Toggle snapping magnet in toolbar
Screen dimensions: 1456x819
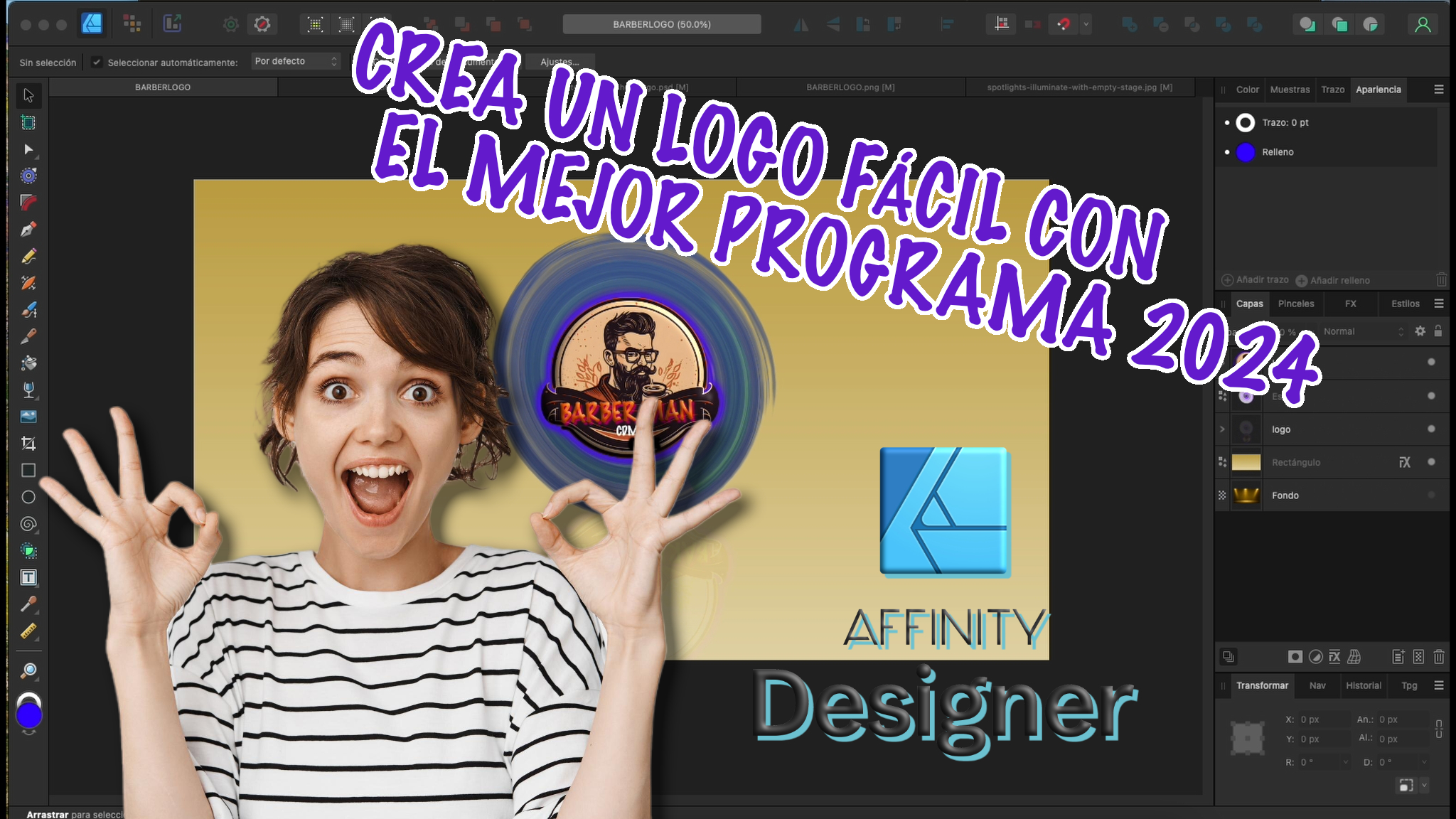1064,24
